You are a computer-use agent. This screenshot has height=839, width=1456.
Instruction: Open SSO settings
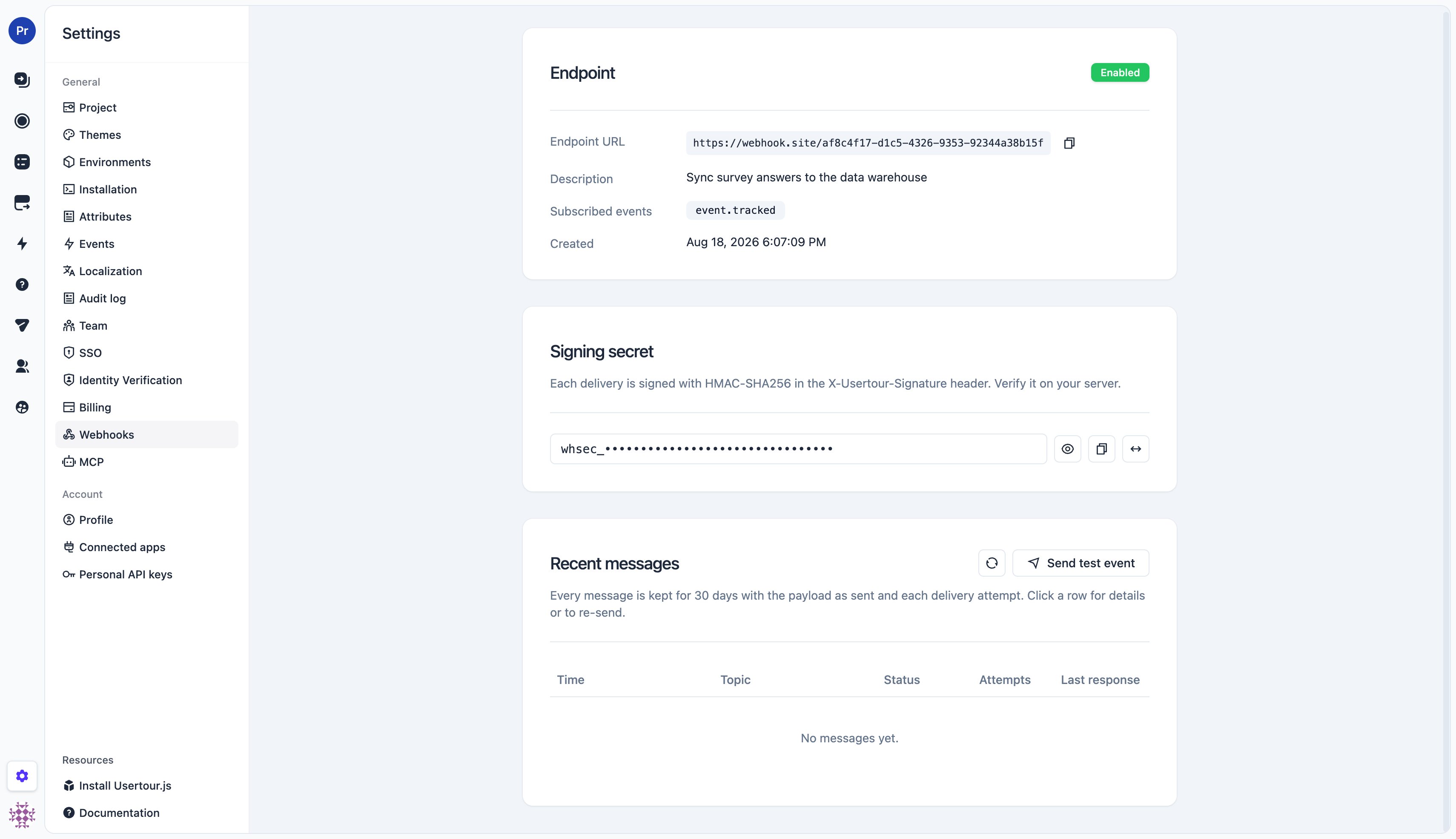click(146, 353)
